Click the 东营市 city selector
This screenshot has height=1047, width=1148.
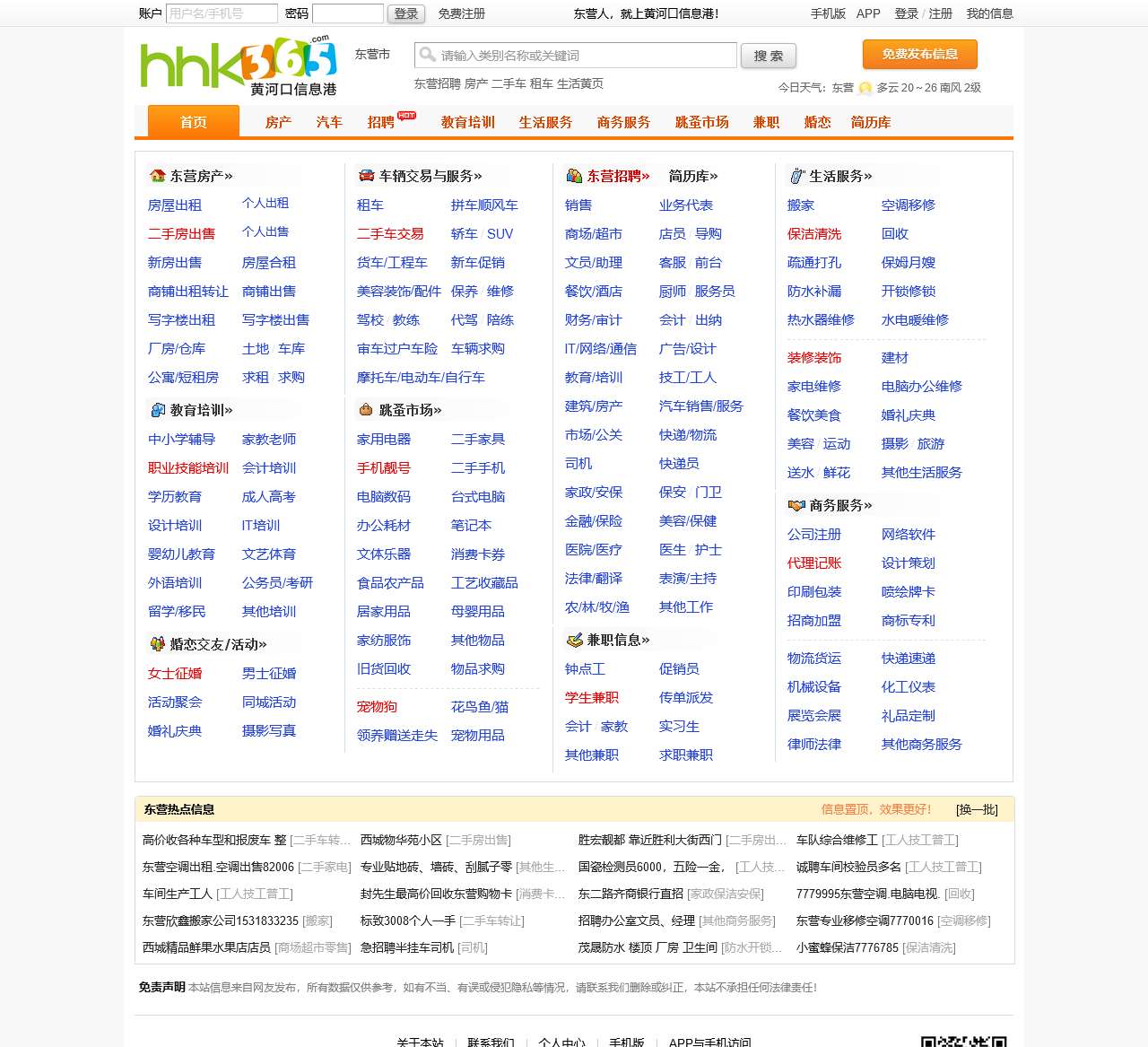tap(372, 54)
